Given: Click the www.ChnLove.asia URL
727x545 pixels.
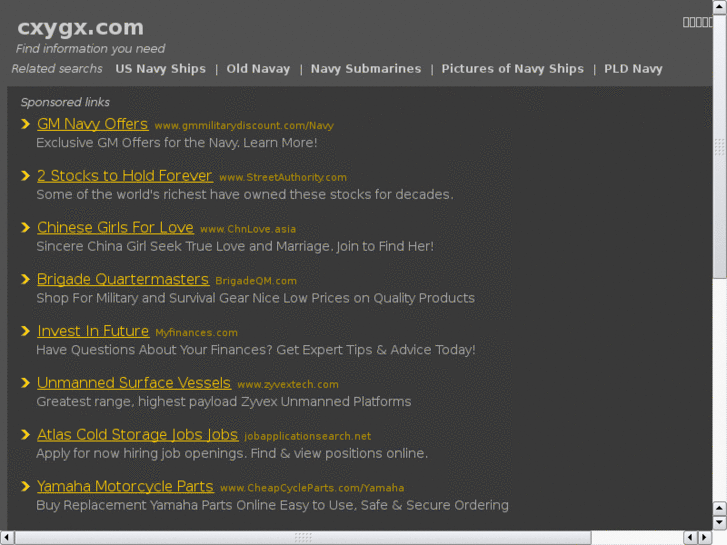Looking at the screenshot, I should (x=248, y=229).
